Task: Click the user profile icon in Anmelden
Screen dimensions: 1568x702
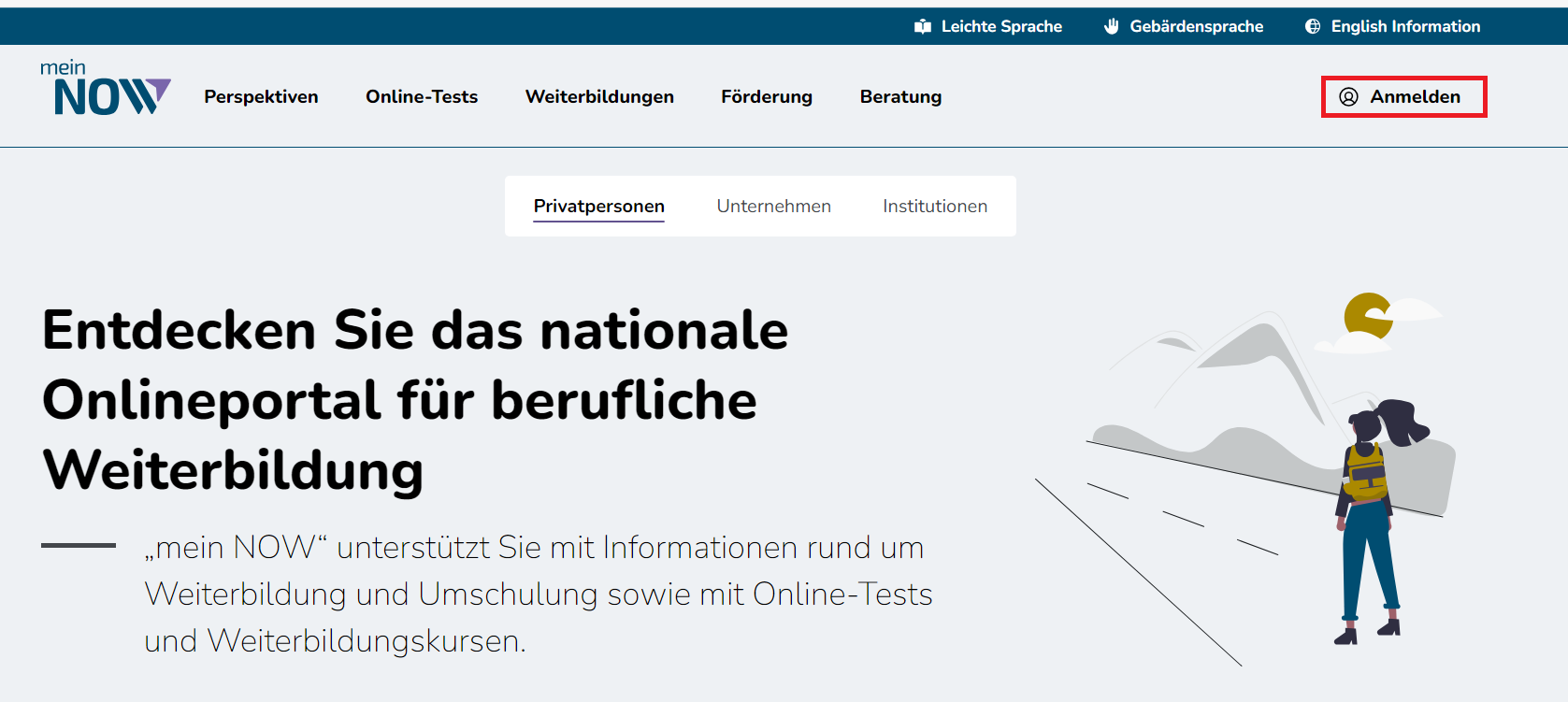Action: coord(1348,97)
